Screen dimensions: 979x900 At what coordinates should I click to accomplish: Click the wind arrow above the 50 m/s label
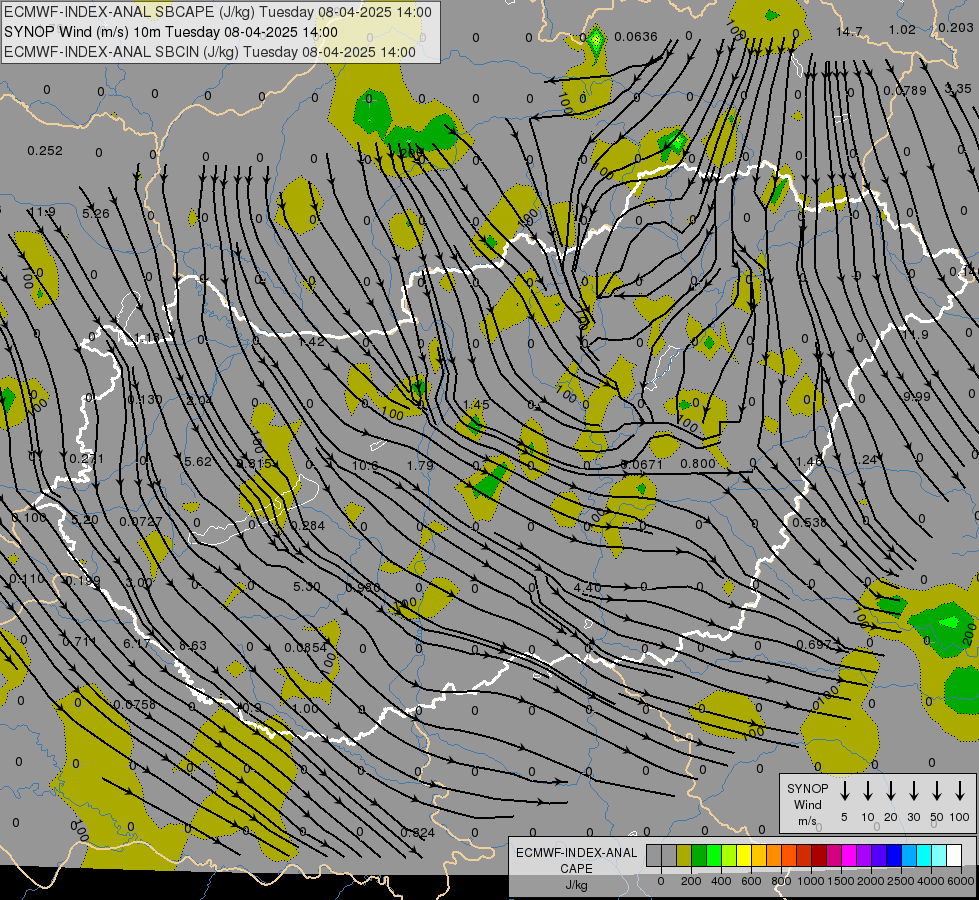[x=937, y=790]
